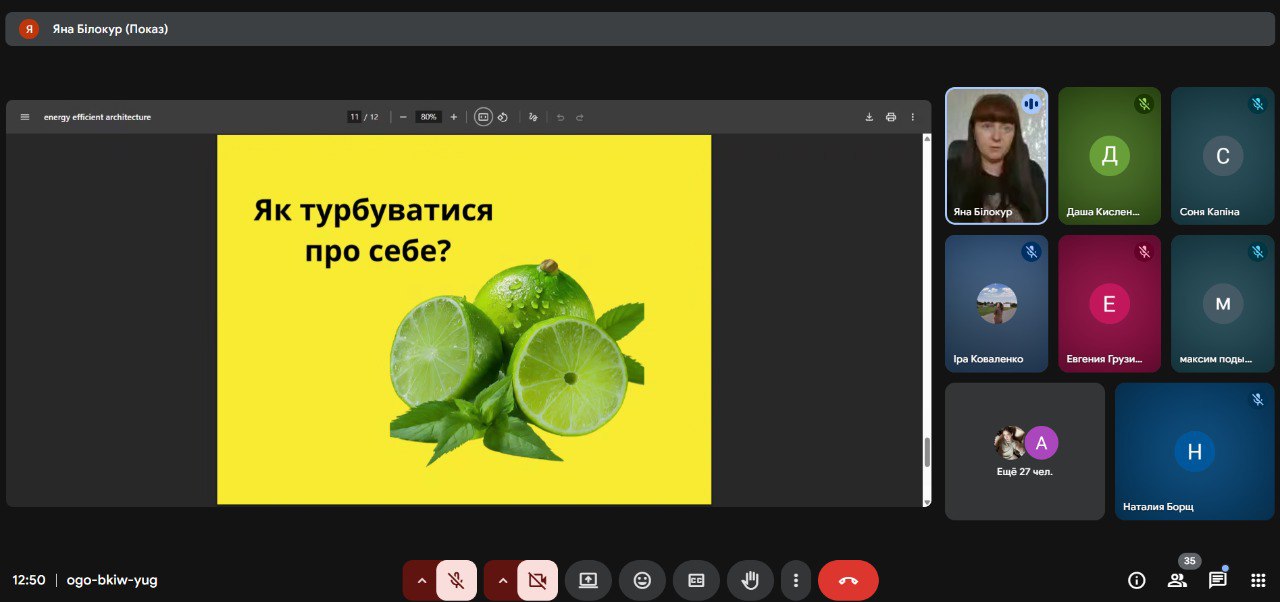Screen dimensions: 1280x602
Task: Open the activities grid icon
Action: (x=1258, y=580)
